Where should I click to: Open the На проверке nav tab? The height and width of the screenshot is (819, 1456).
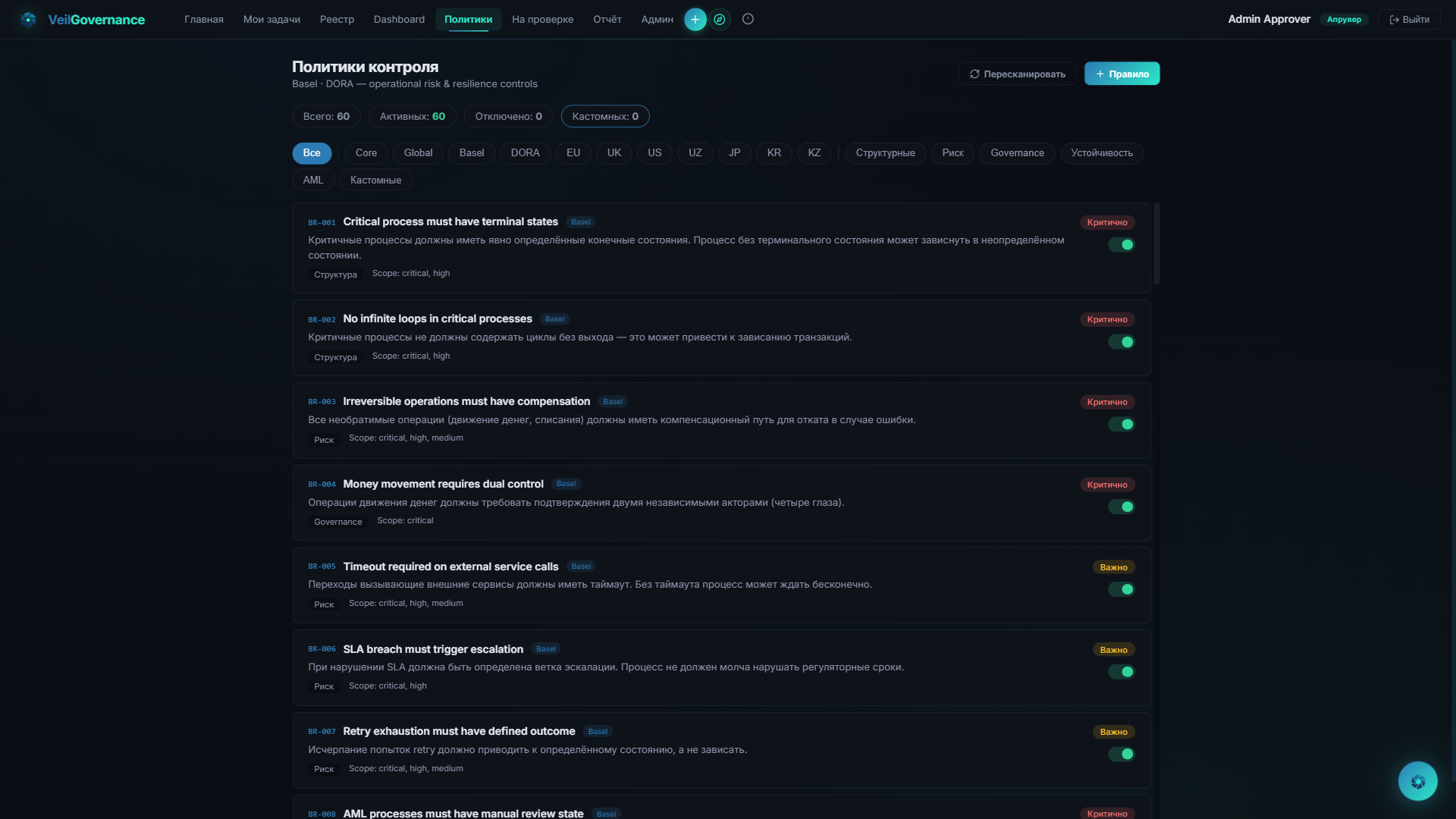tap(542, 19)
